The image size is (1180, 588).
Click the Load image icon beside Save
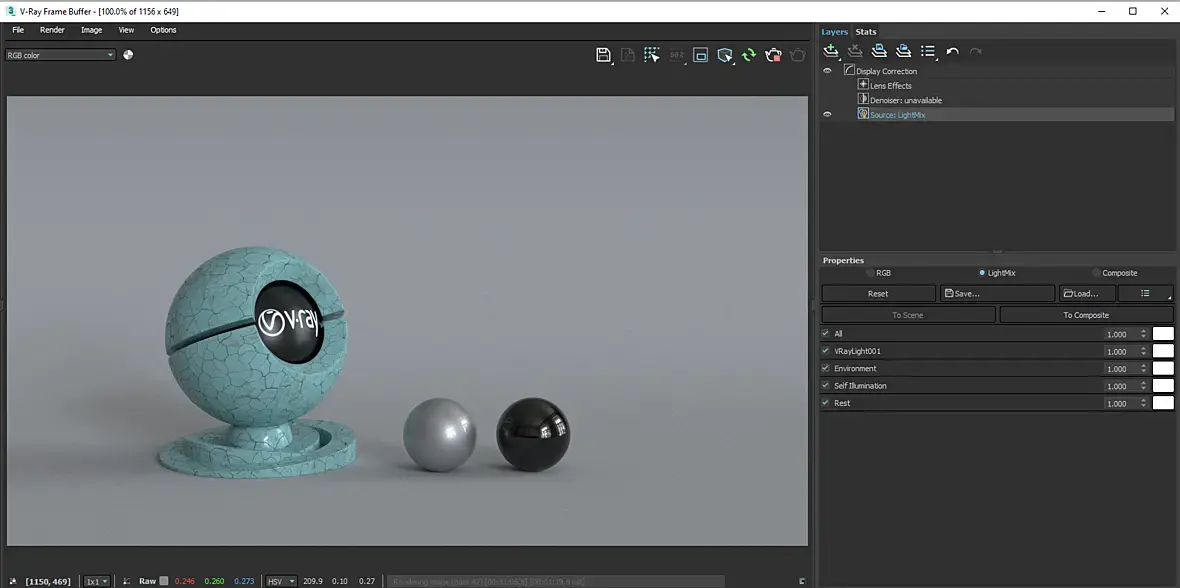(628, 55)
